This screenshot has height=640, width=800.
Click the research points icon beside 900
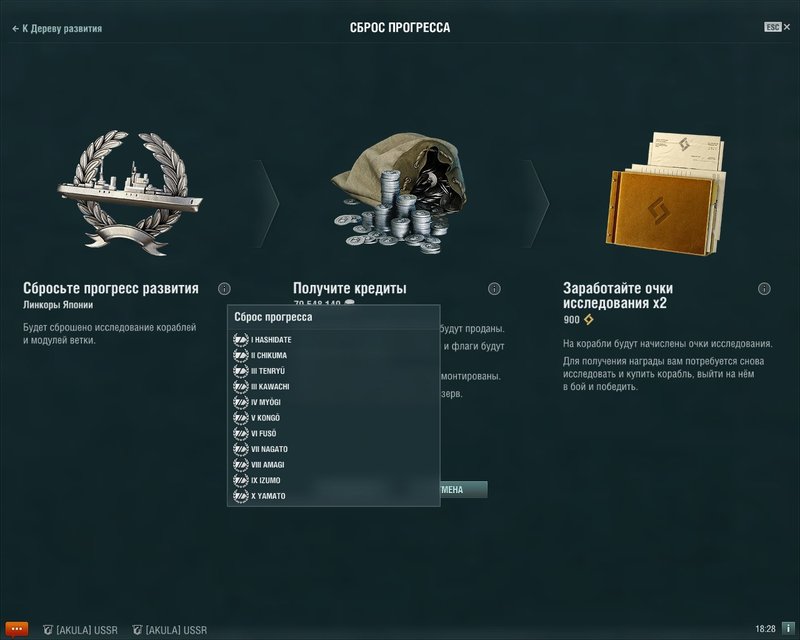click(x=589, y=320)
